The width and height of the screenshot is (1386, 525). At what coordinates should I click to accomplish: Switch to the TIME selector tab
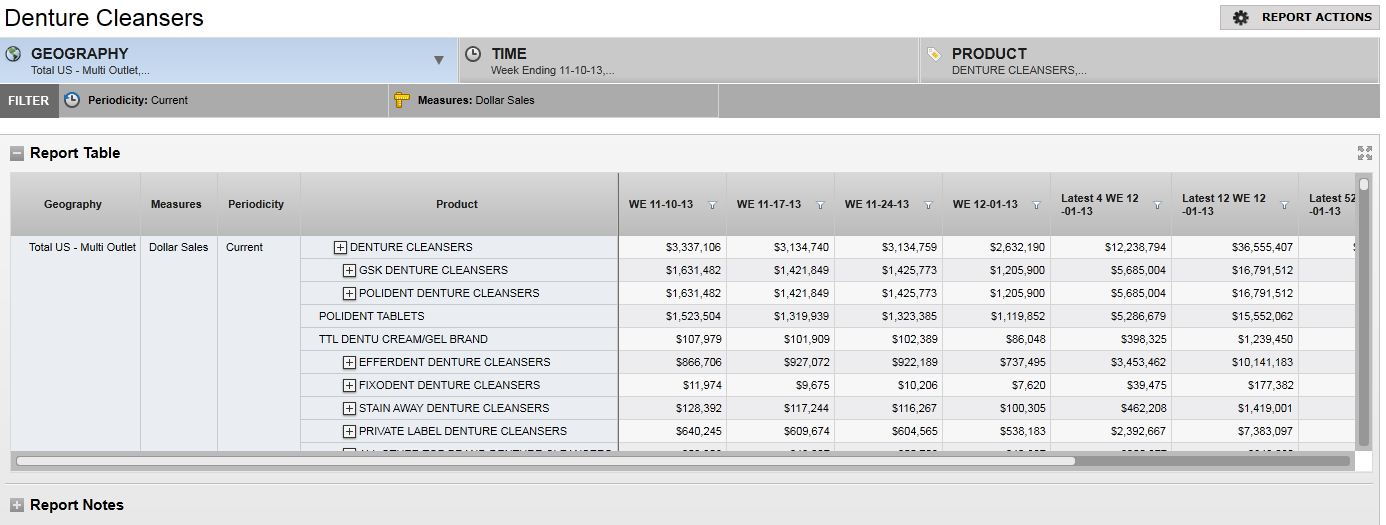click(688, 60)
